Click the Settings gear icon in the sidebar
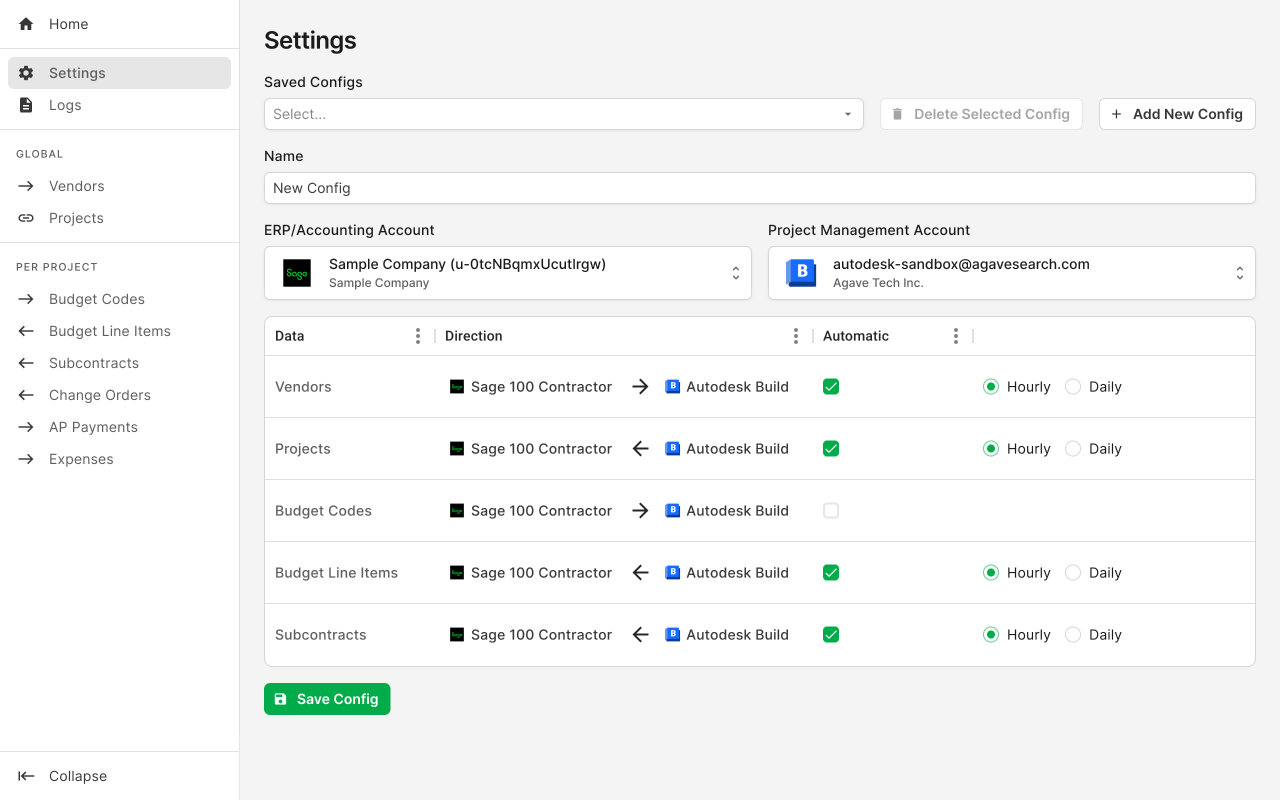This screenshot has height=800, width=1280. [x=26, y=73]
